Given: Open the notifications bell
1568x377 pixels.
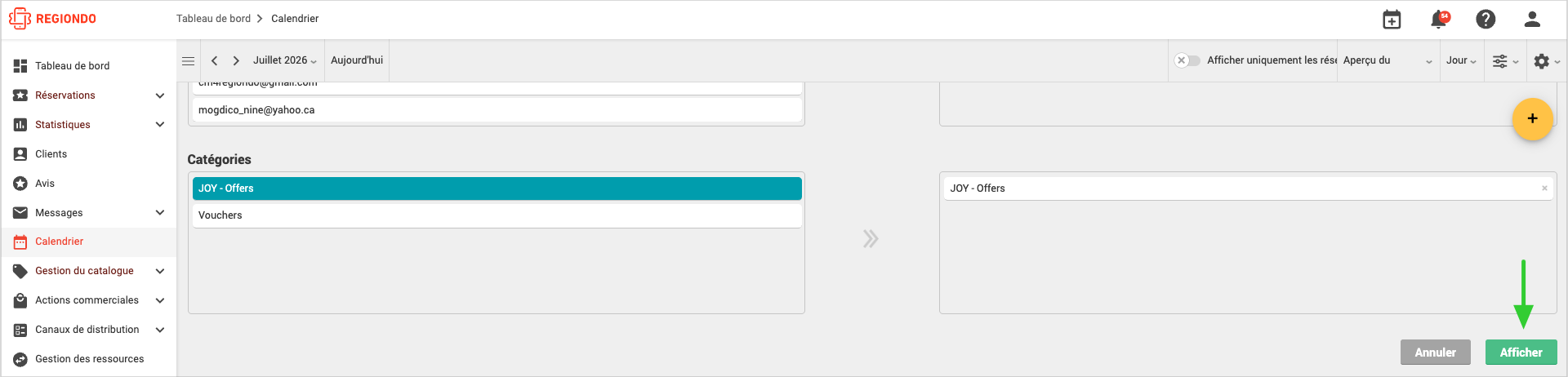Looking at the screenshot, I should (1439, 20).
